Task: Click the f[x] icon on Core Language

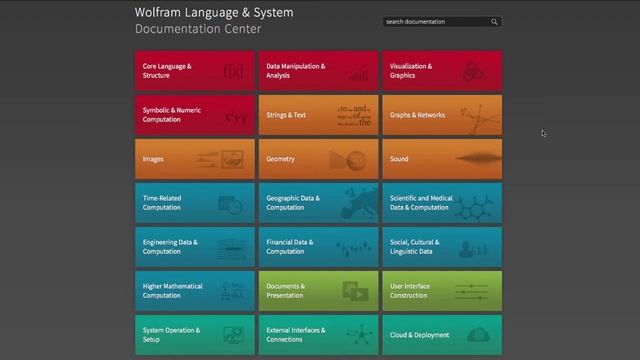Action: pyautogui.click(x=233, y=71)
